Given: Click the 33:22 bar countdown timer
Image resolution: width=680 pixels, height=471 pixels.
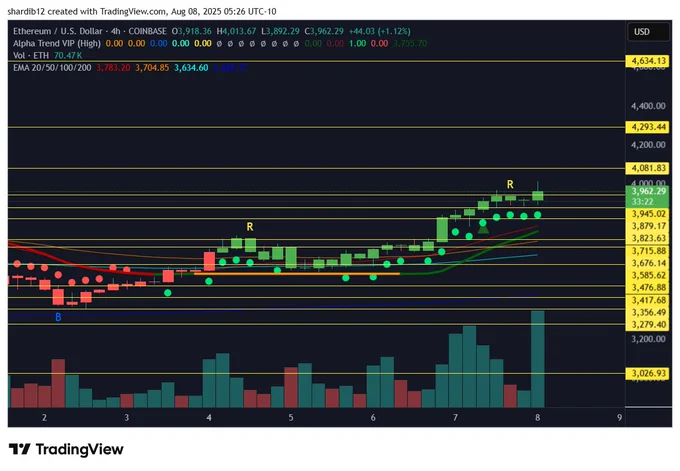Looking at the screenshot, I should pyautogui.click(x=642, y=202).
